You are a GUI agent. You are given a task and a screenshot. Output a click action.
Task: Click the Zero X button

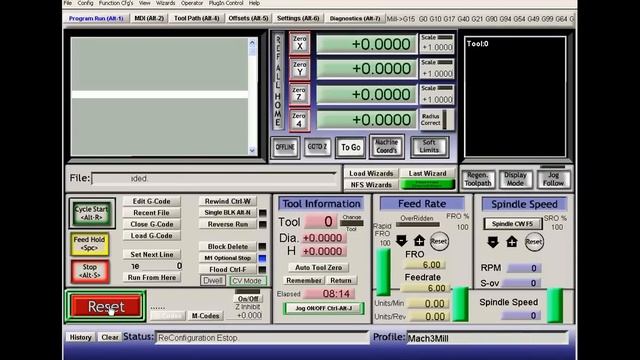coord(300,43)
